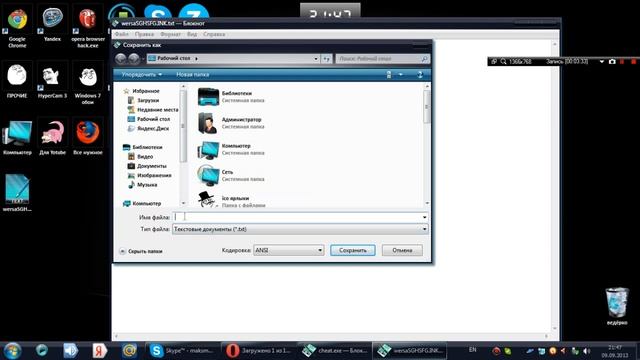640x360 pixels.
Task: Open the Тип файла combo box
Action: click(x=300, y=229)
